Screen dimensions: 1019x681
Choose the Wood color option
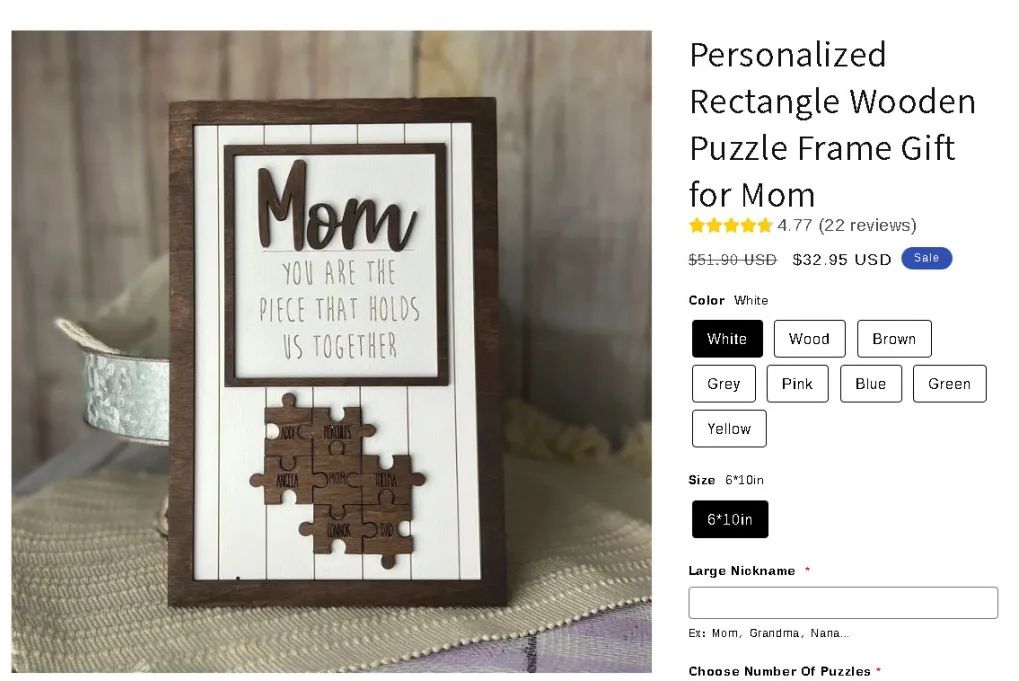click(x=809, y=339)
